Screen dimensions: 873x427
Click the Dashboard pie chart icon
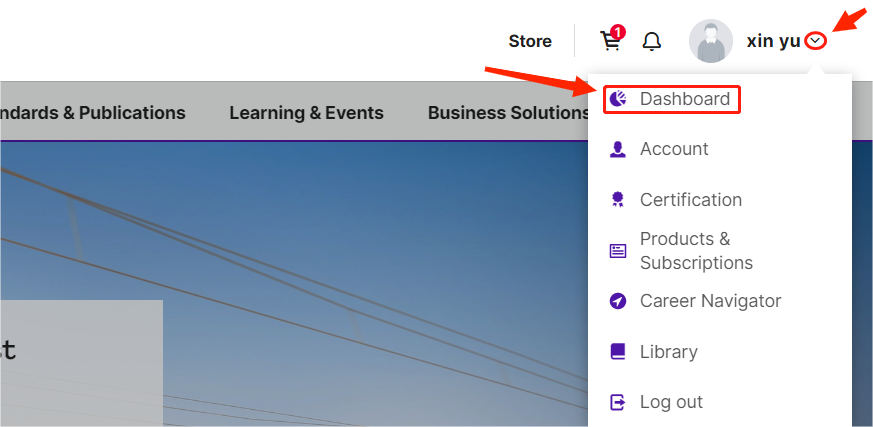pos(618,99)
